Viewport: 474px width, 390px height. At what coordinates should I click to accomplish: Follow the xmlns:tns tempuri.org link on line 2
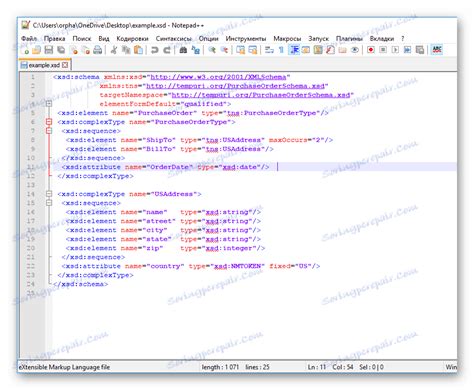pos(235,86)
